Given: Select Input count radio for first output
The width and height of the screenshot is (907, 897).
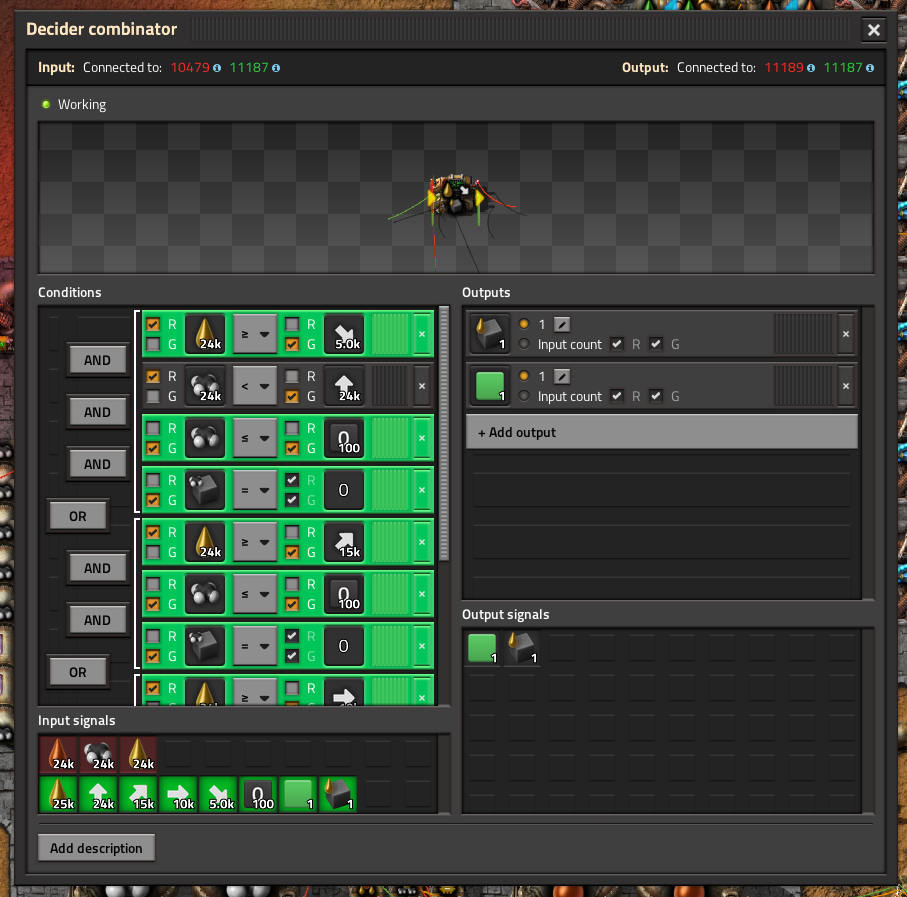Looking at the screenshot, I should (x=524, y=344).
